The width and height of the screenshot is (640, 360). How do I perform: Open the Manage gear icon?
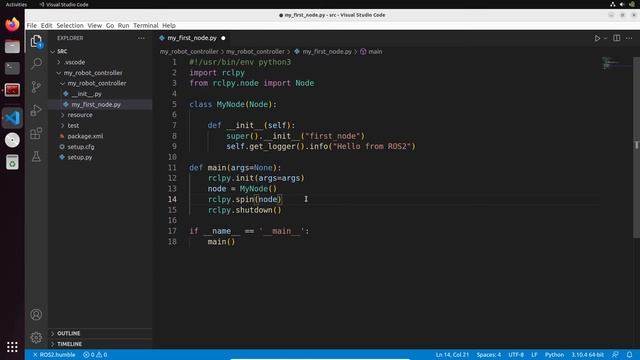[x=36, y=338]
